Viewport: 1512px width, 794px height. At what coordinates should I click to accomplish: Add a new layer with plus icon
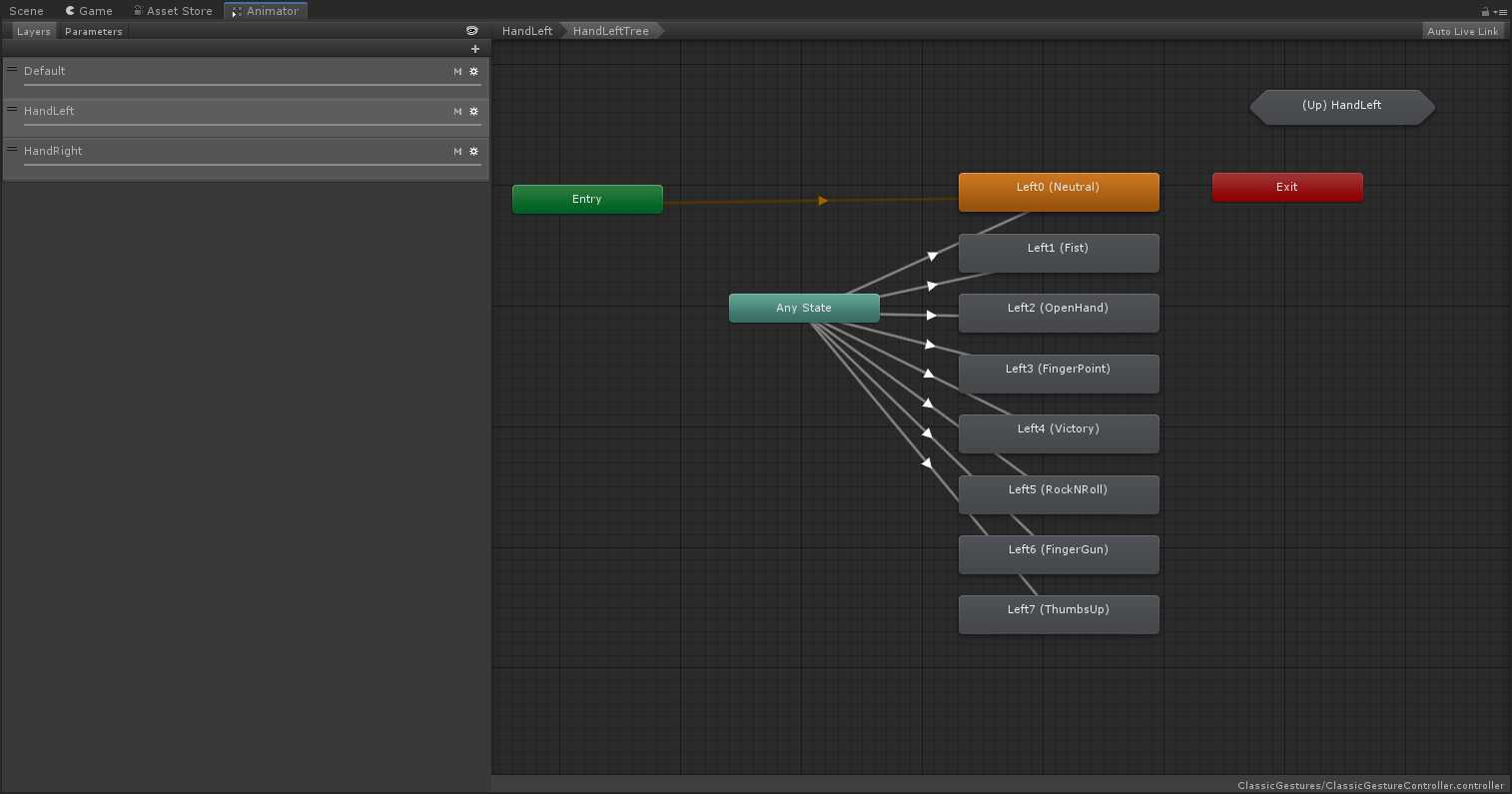point(474,49)
